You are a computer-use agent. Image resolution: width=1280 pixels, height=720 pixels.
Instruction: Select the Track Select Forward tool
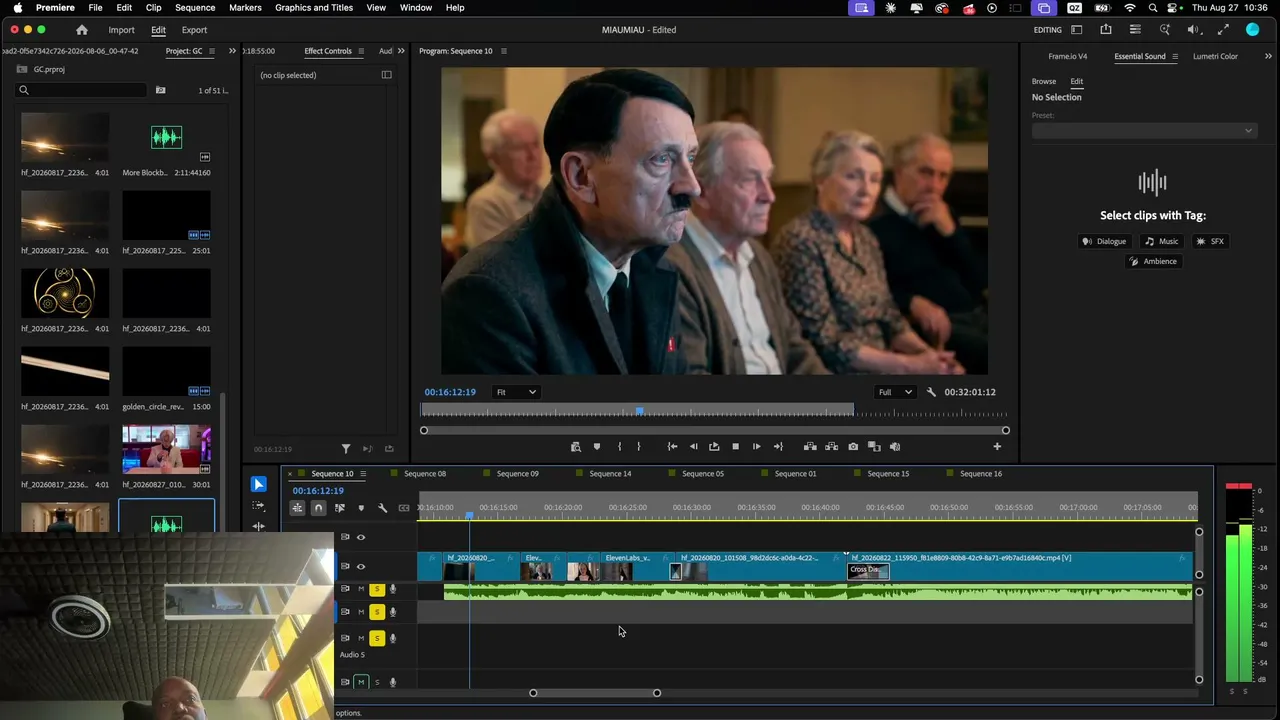258,506
